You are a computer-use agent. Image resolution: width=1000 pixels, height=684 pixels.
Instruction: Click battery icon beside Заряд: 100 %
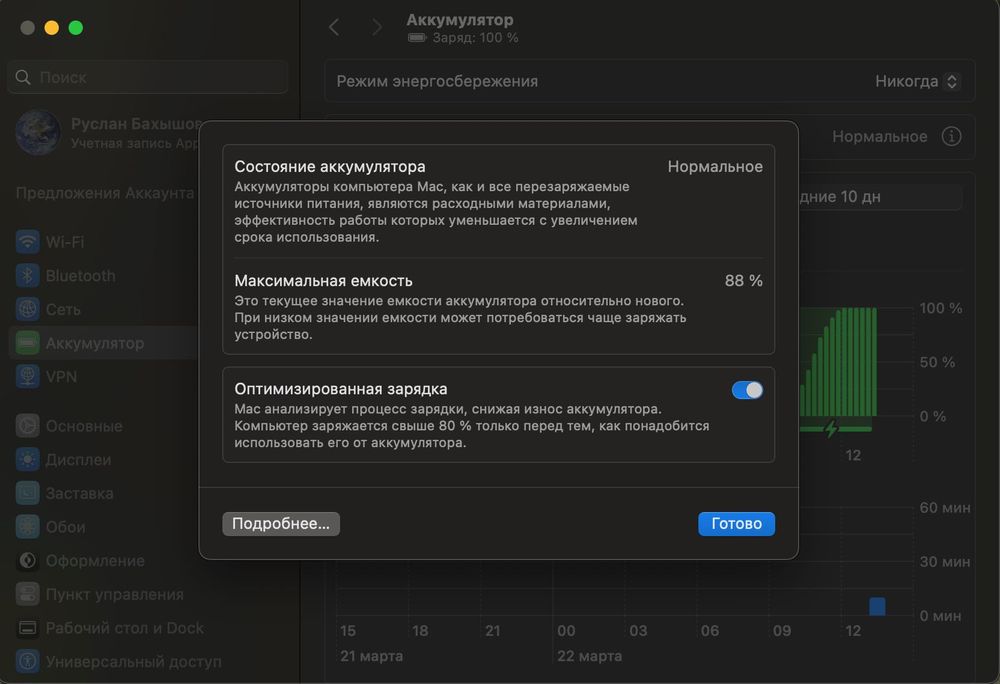click(416, 38)
